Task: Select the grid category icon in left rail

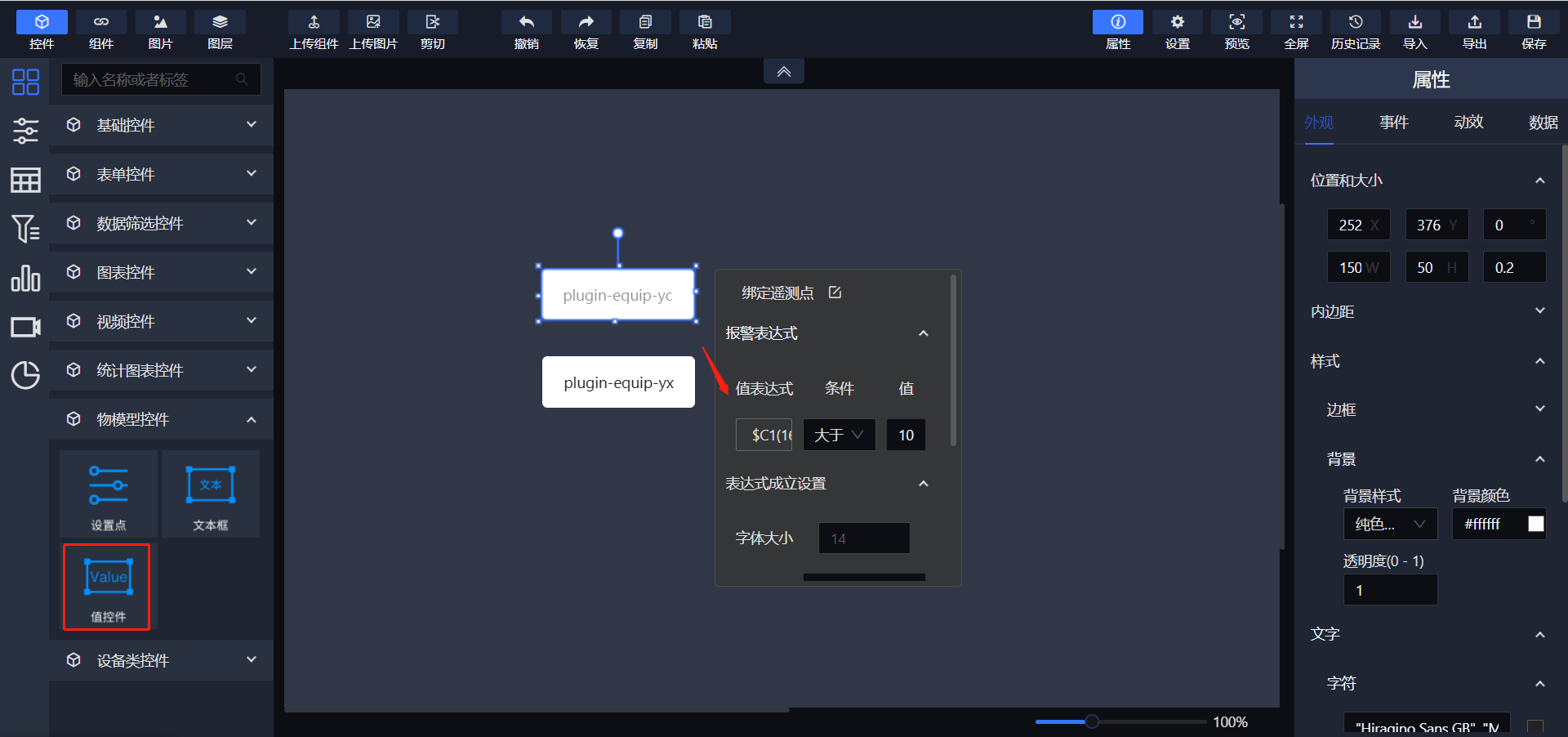Action: tap(25, 82)
